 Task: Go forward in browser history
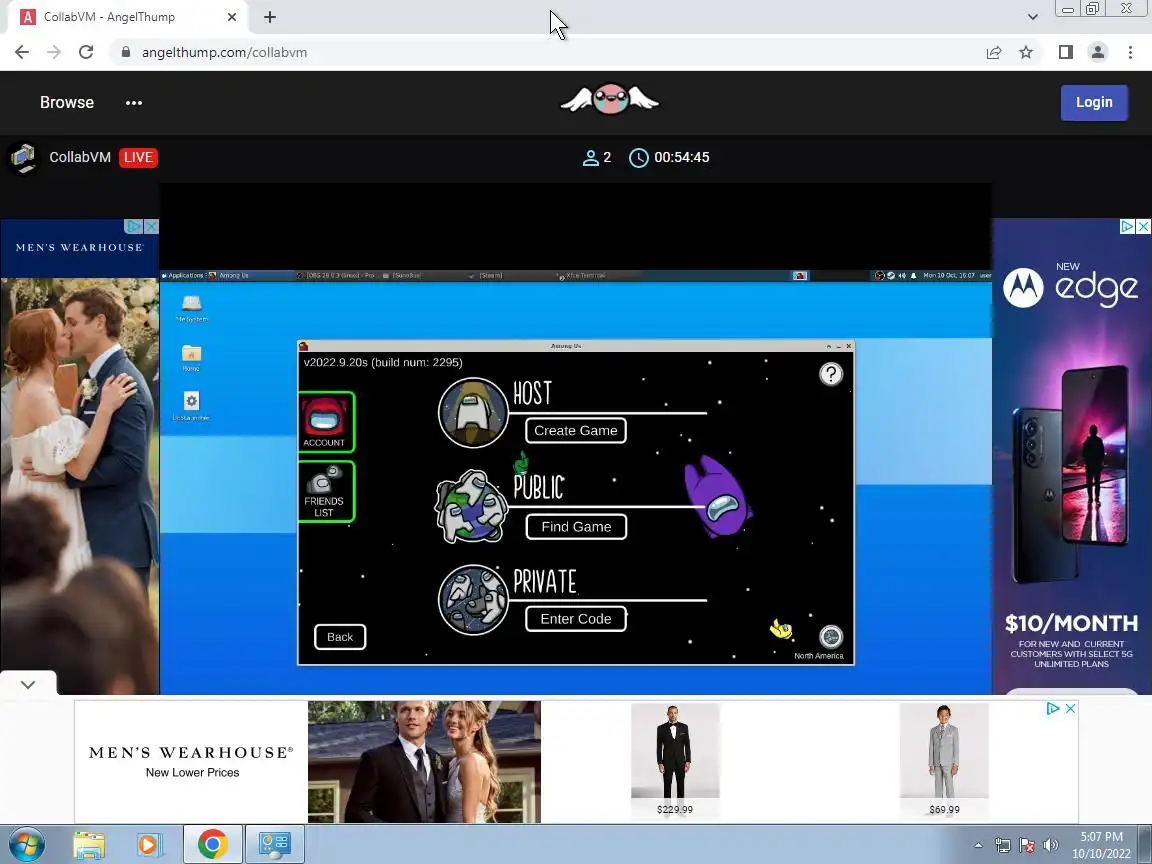[54, 52]
